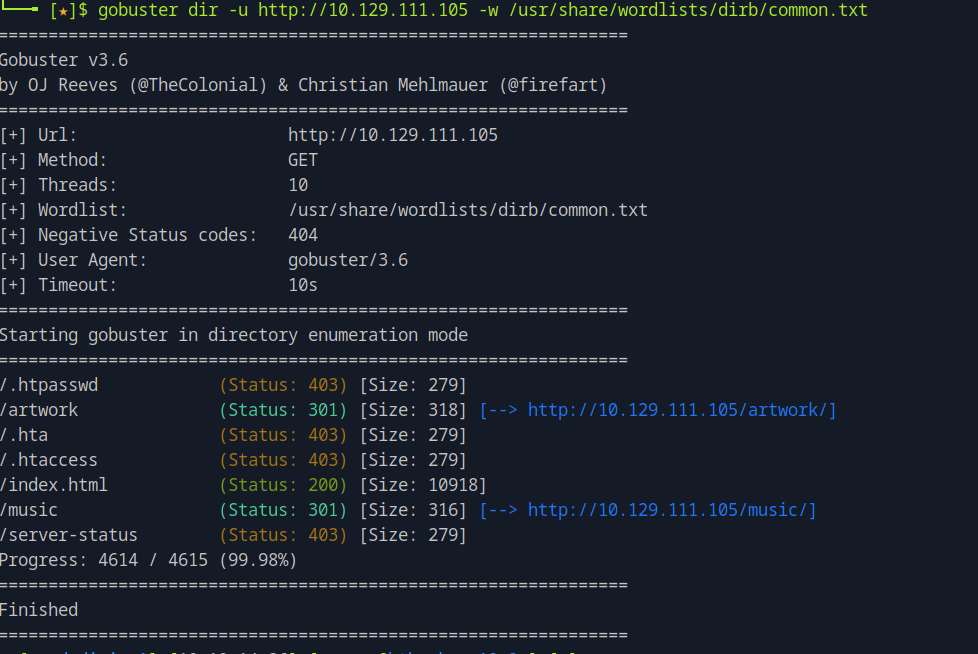Click the /.htaccess result entry
The height and width of the screenshot is (654, 978).
click(x=49, y=460)
